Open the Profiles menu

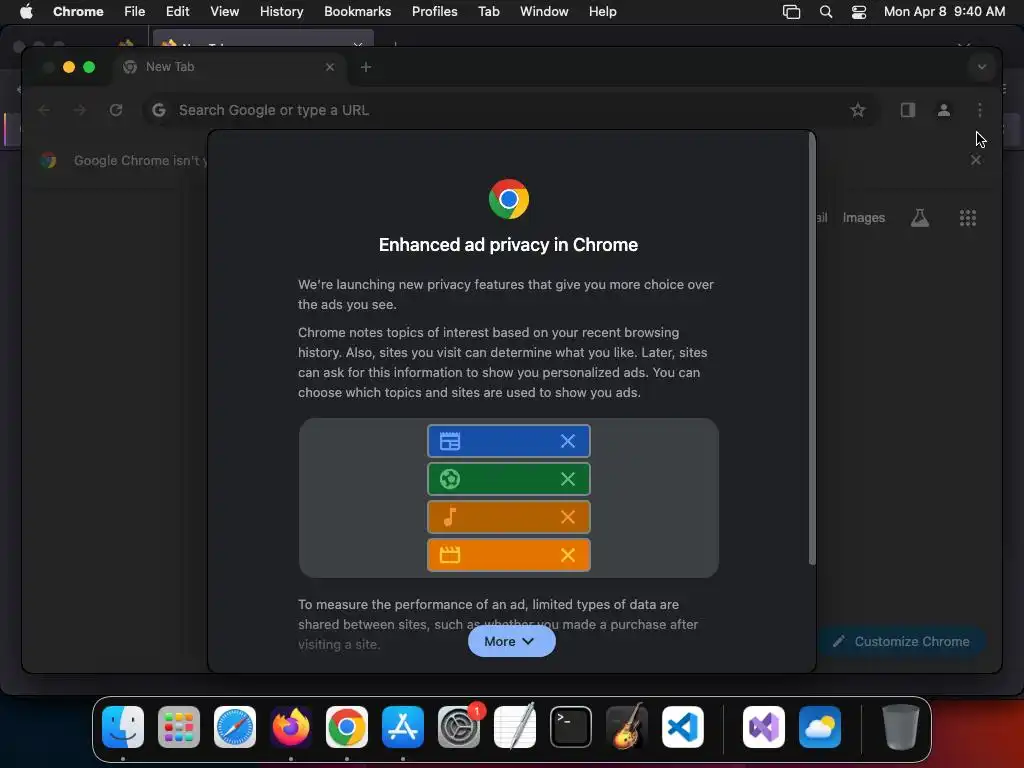point(434,11)
